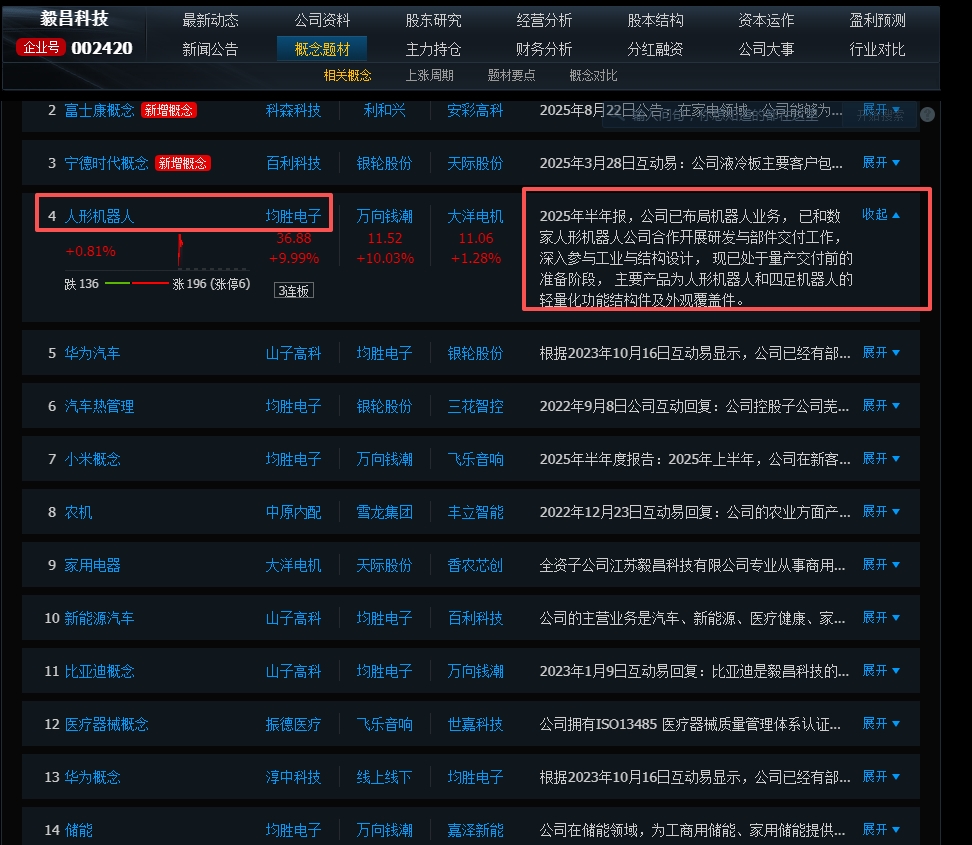This screenshot has height=845, width=972.
Task: Switch to 题材要点 sub-tab
Action: (x=511, y=76)
